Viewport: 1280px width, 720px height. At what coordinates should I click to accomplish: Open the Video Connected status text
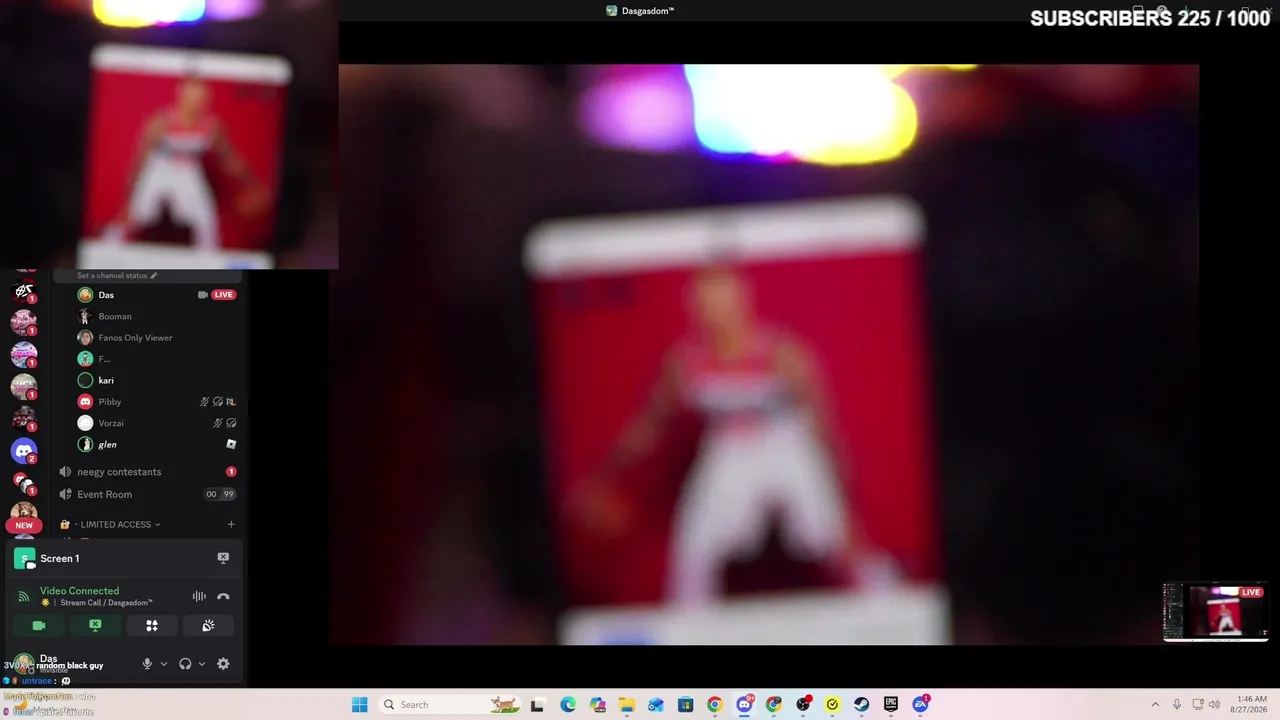(x=79, y=591)
